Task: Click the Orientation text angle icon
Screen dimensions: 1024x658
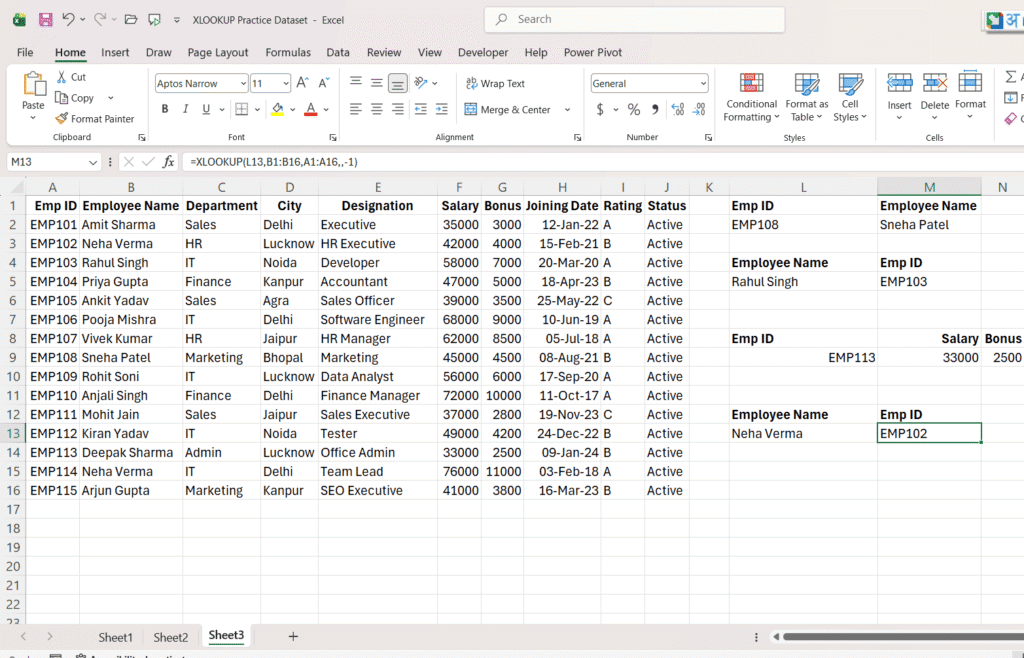Action: (421, 83)
